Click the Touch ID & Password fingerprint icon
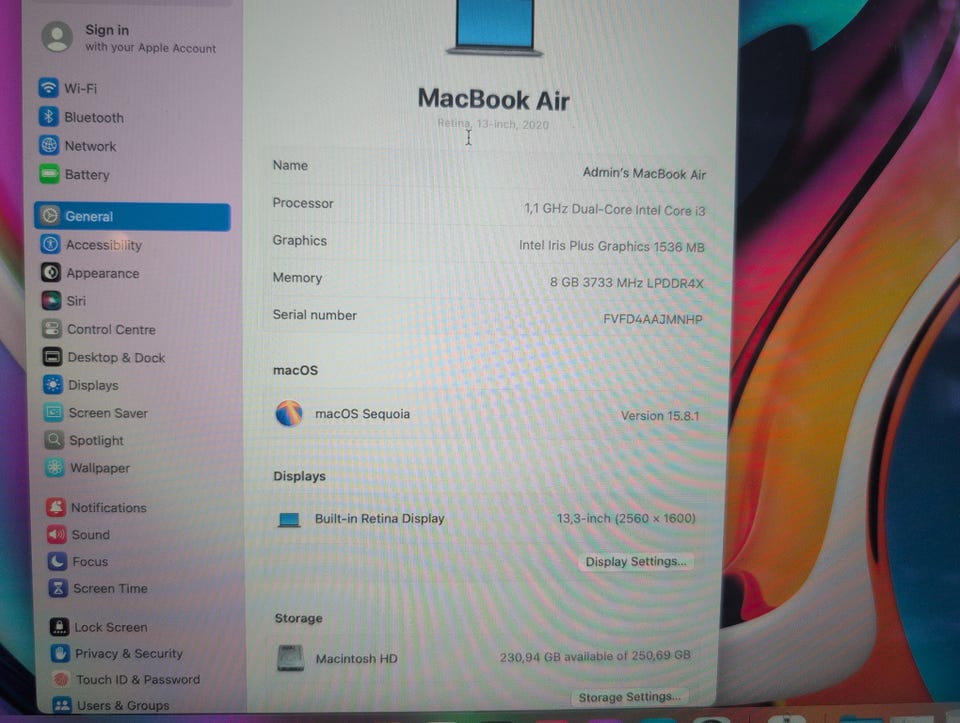 (61, 679)
